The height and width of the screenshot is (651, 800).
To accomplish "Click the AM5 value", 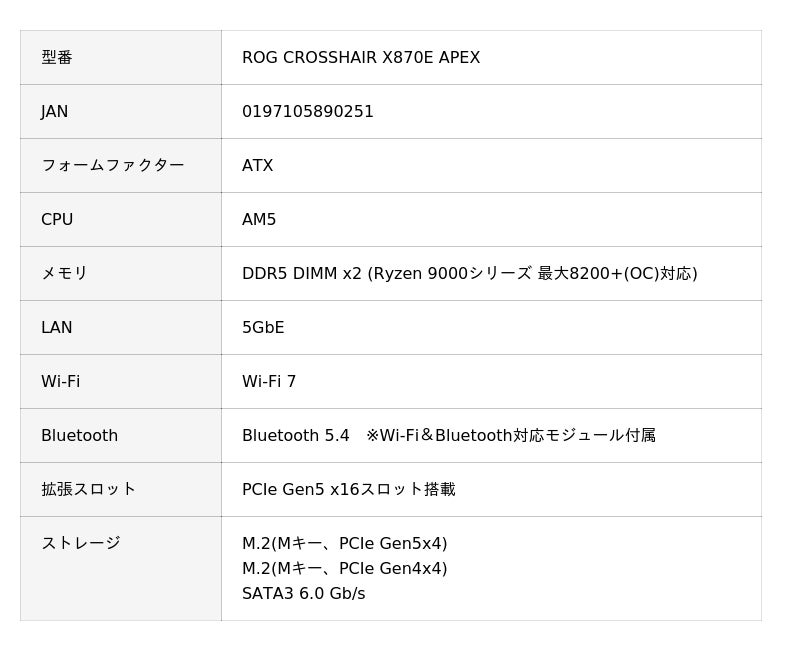I will pyautogui.click(x=259, y=220).
